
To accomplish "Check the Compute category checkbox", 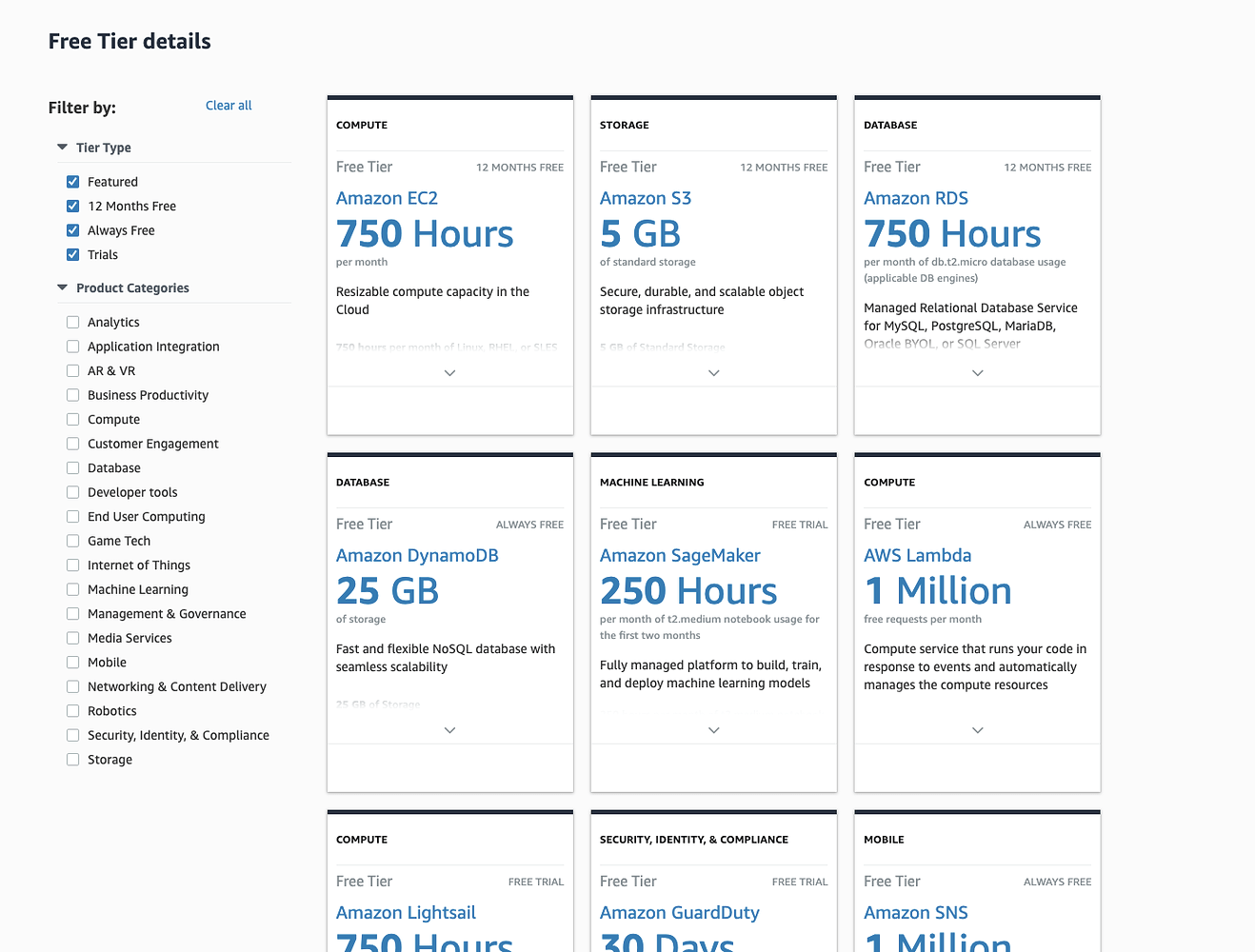I will click(73, 419).
